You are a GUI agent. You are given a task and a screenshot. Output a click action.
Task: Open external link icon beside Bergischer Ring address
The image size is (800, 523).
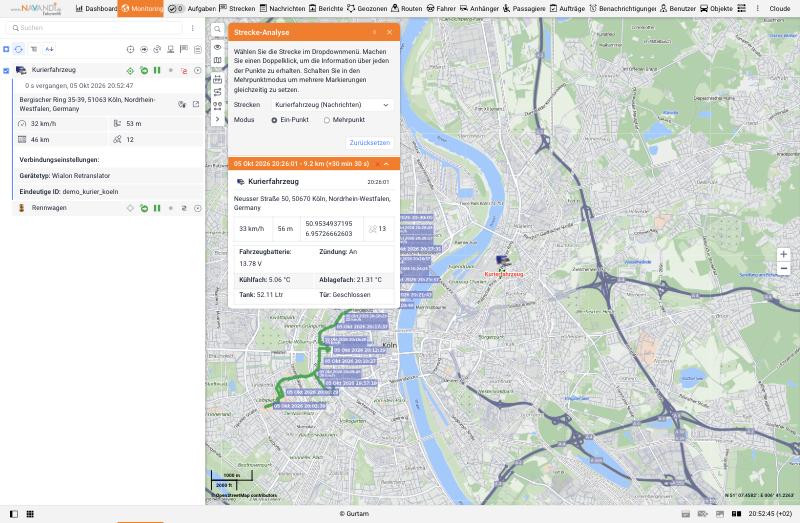pos(196,104)
